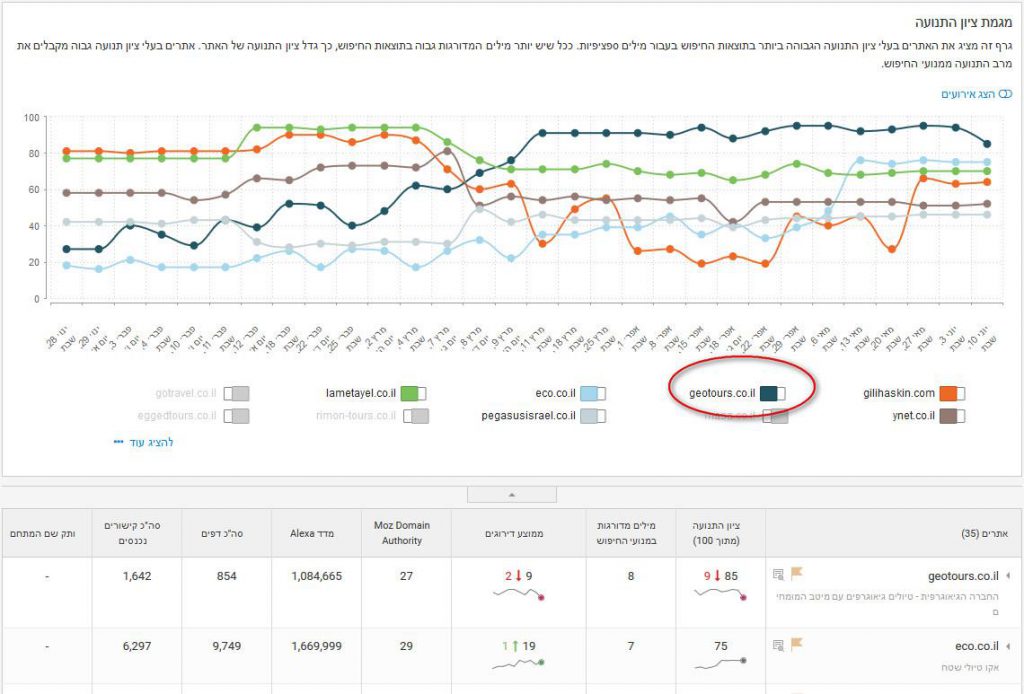Viewport: 1024px width, 694px height.
Task: Click the events icon next to הצג אירועים
Action: pos(1006,94)
